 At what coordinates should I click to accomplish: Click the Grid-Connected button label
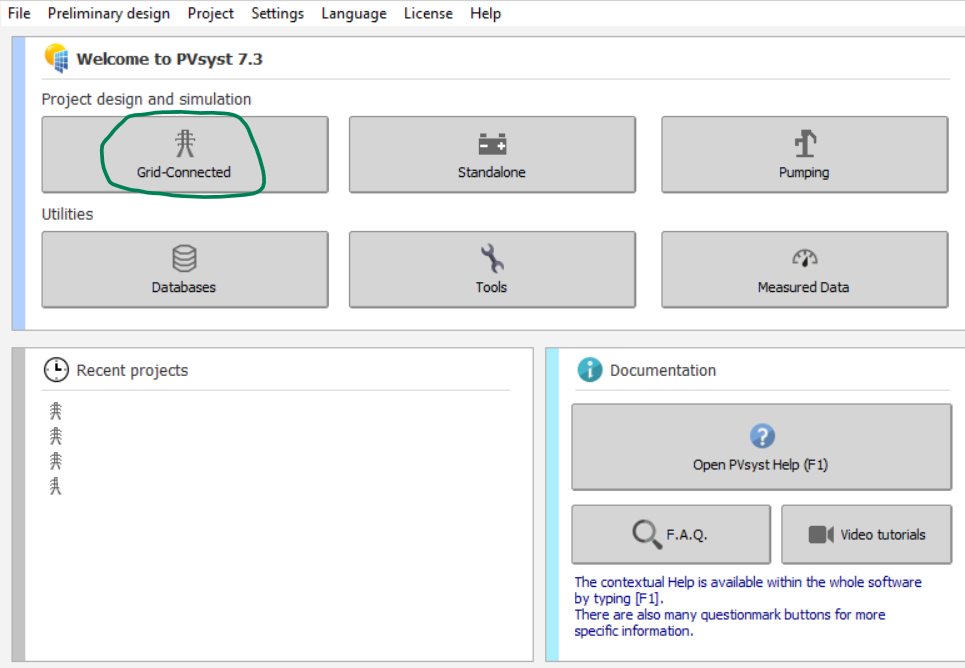[x=184, y=172]
